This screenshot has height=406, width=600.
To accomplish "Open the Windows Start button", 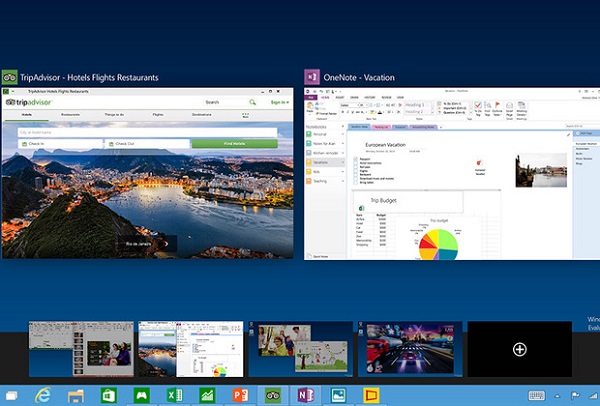I will [x=14, y=395].
